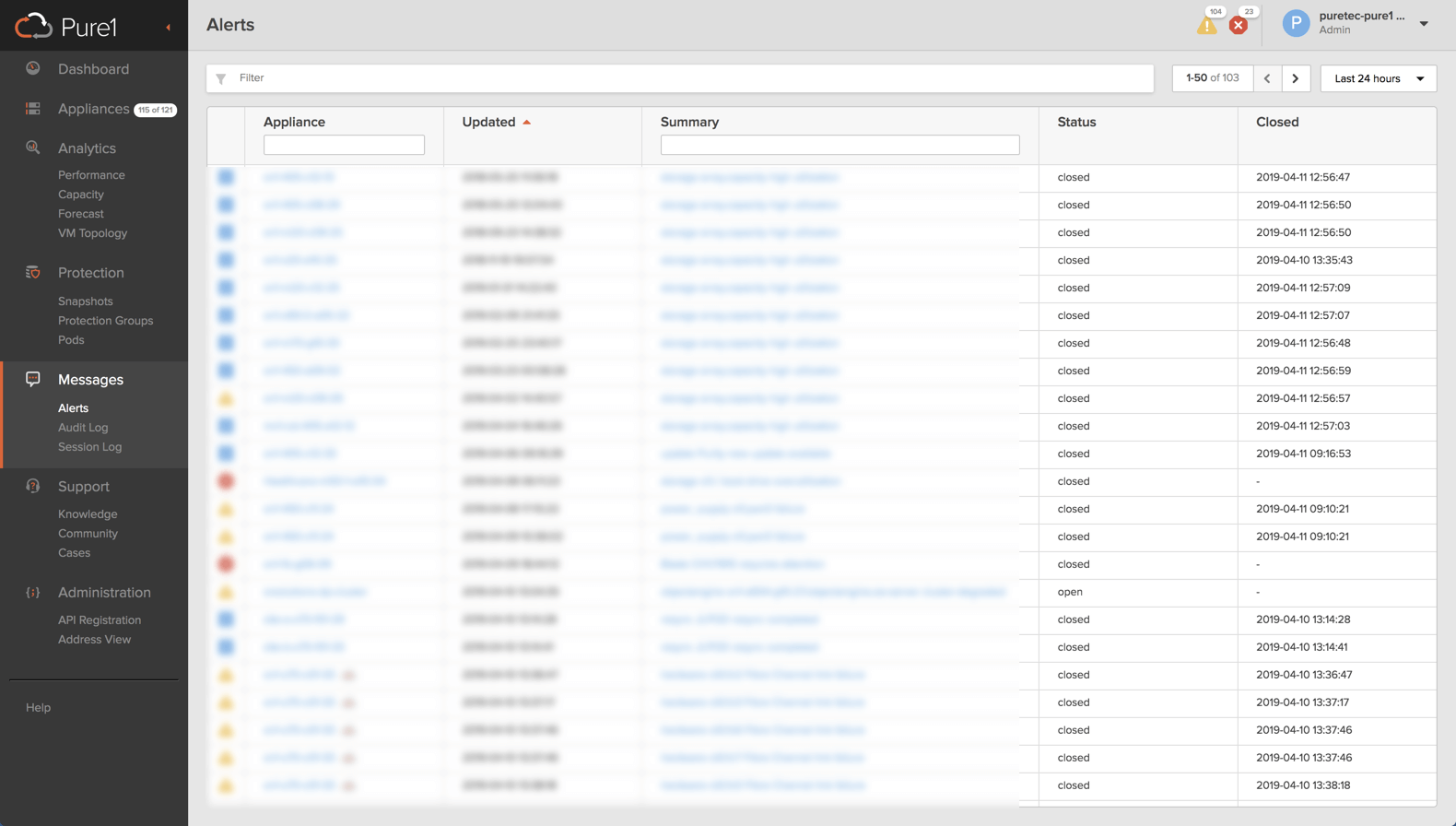
Task: Click info icon of row closed 2019-04-11 12:56:47
Action: point(226,177)
